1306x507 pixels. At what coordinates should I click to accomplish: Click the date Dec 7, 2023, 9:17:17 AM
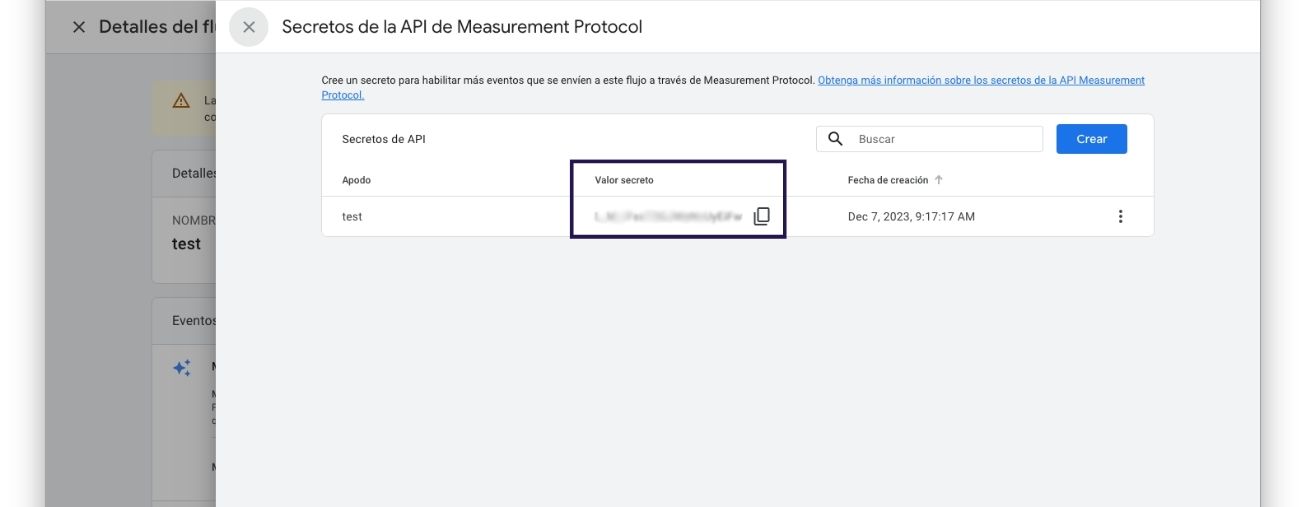[x=911, y=216]
